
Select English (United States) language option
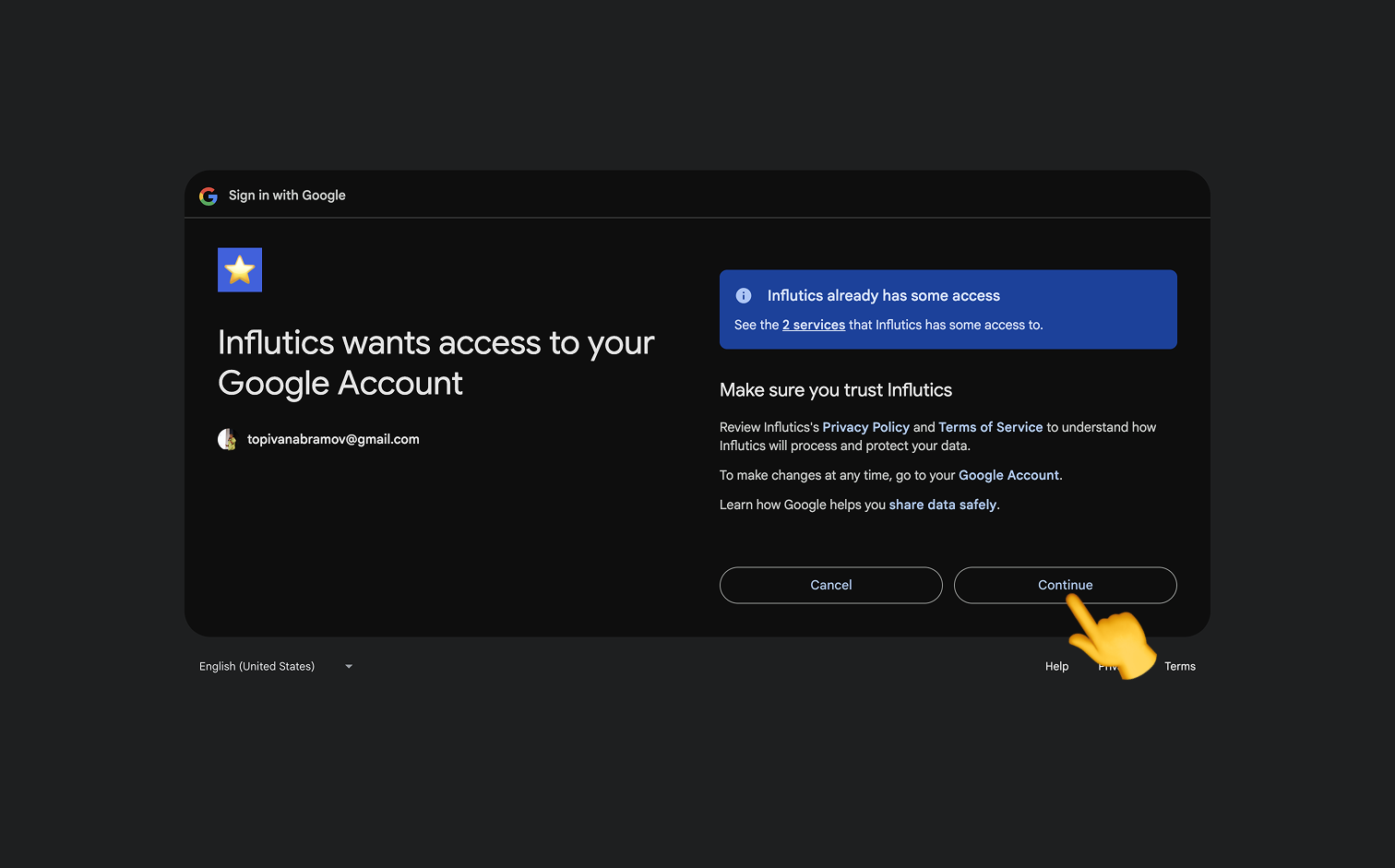point(256,667)
